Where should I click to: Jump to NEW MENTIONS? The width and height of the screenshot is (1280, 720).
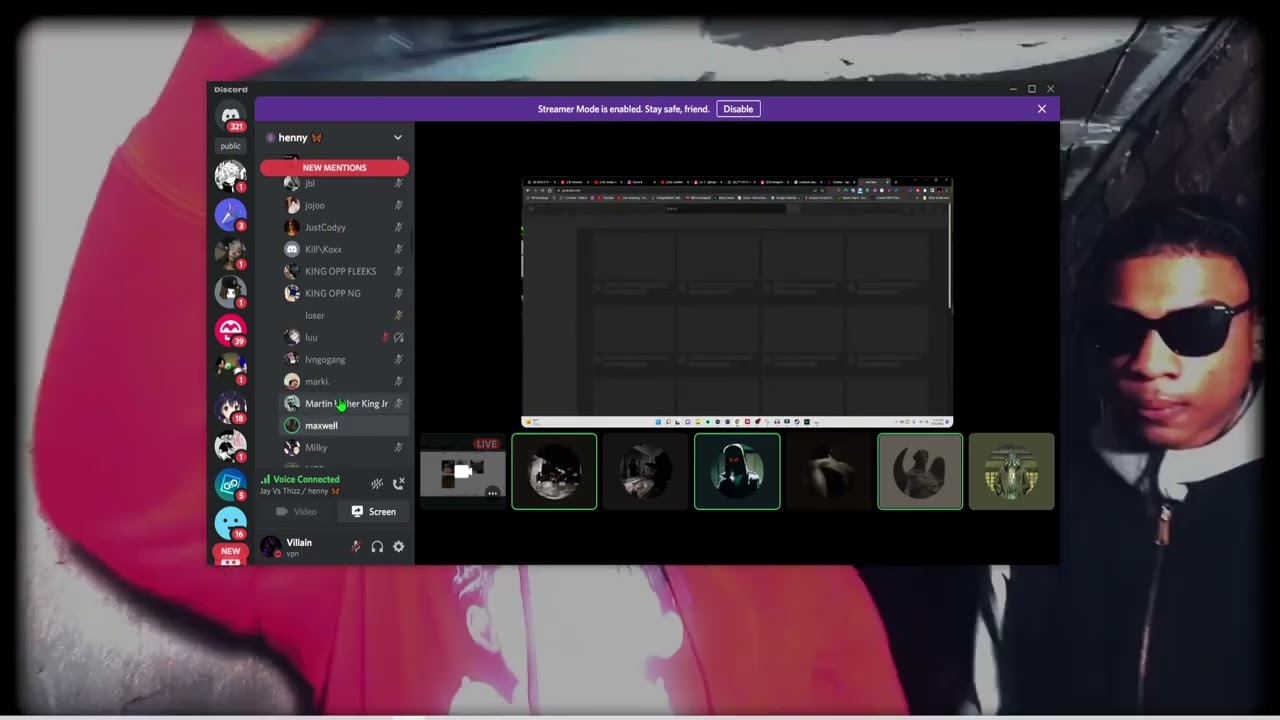(x=334, y=168)
